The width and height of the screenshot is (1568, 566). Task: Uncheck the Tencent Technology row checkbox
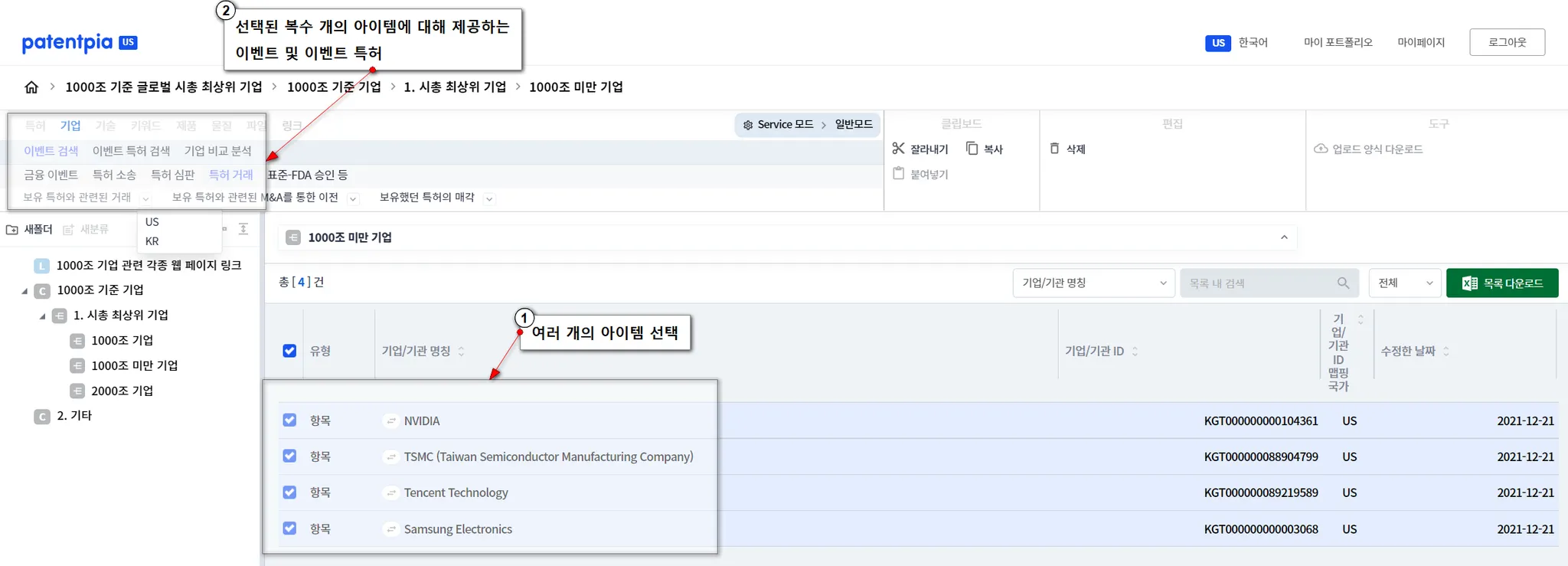(x=289, y=492)
